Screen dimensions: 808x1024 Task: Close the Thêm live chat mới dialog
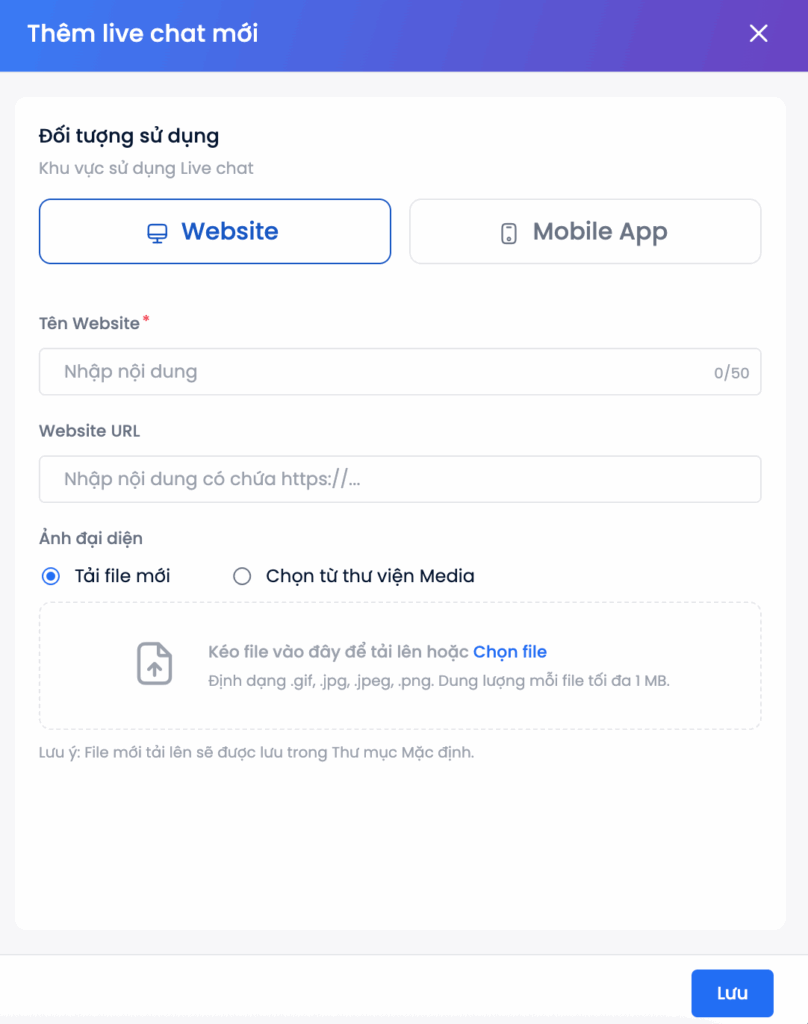click(758, 33)
